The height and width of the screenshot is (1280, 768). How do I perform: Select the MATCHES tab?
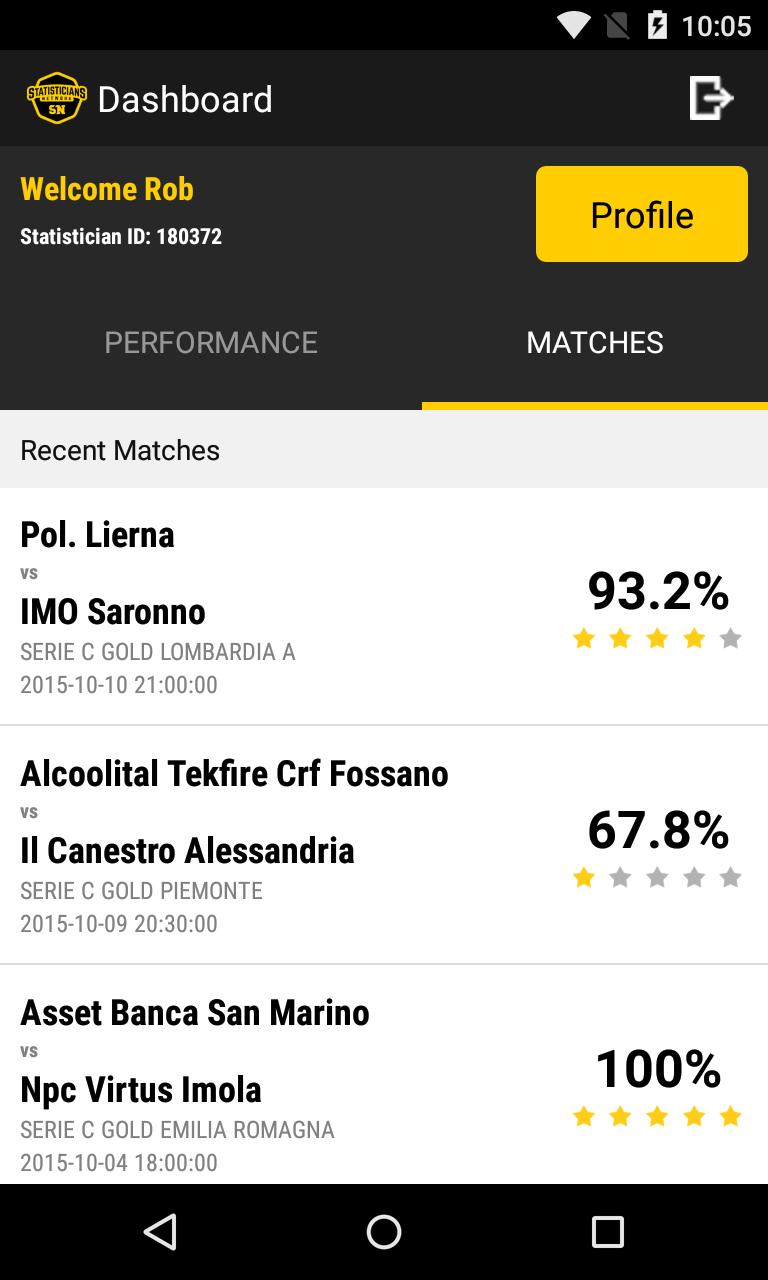click(595, 343)
